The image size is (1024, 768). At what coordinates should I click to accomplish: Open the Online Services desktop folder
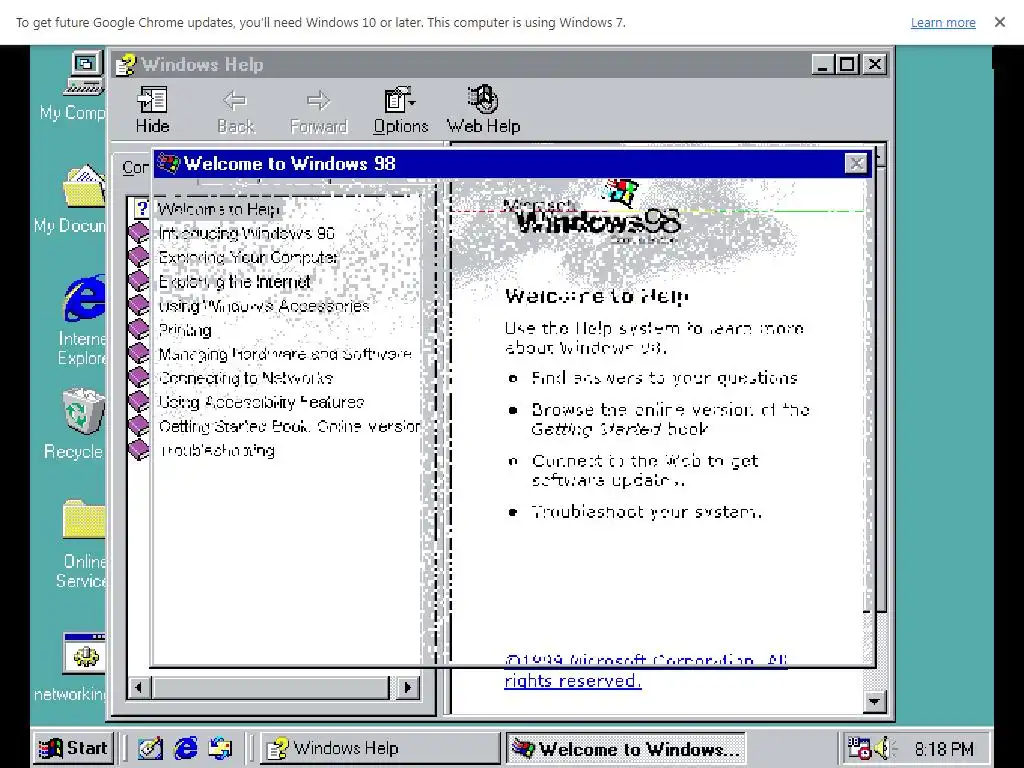tap(82, 545)
